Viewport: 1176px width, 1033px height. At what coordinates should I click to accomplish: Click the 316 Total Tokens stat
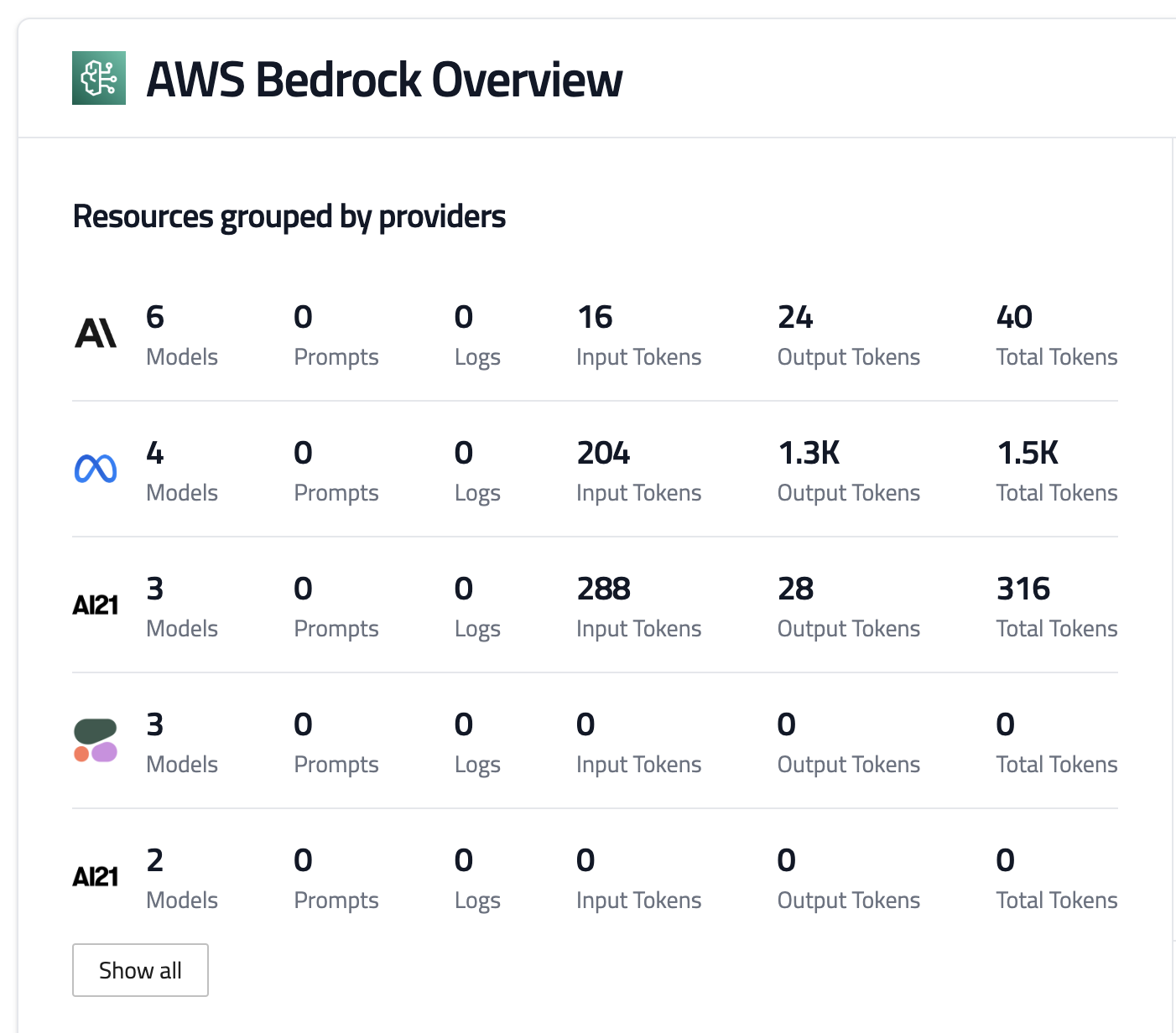coord(1056,607)
